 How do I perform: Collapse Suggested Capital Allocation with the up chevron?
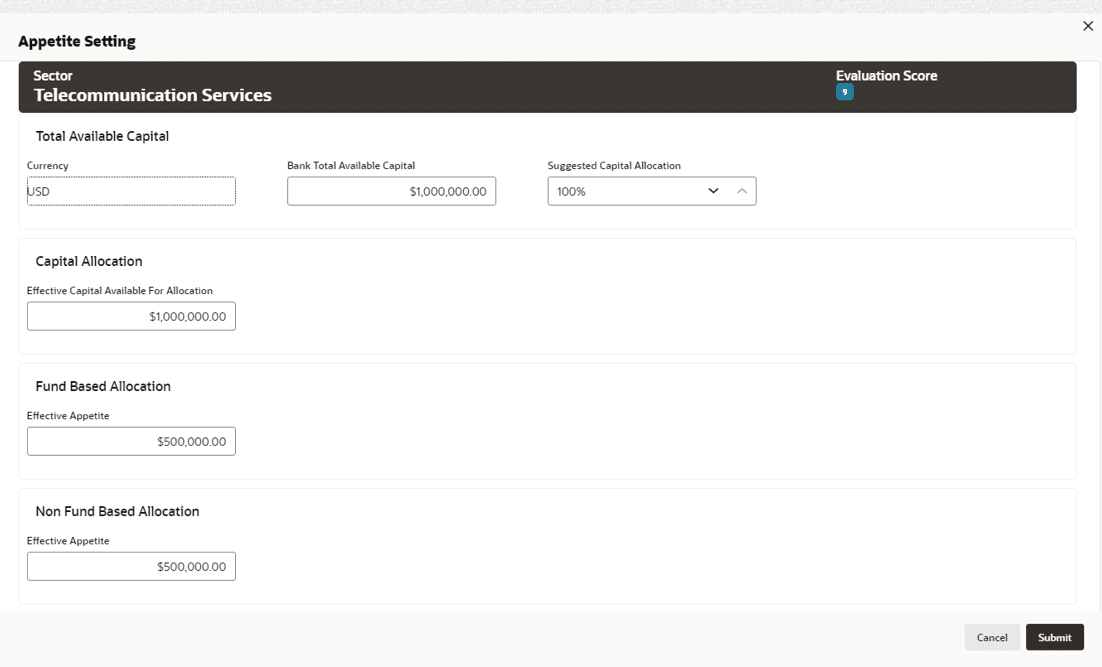point(742,191)
